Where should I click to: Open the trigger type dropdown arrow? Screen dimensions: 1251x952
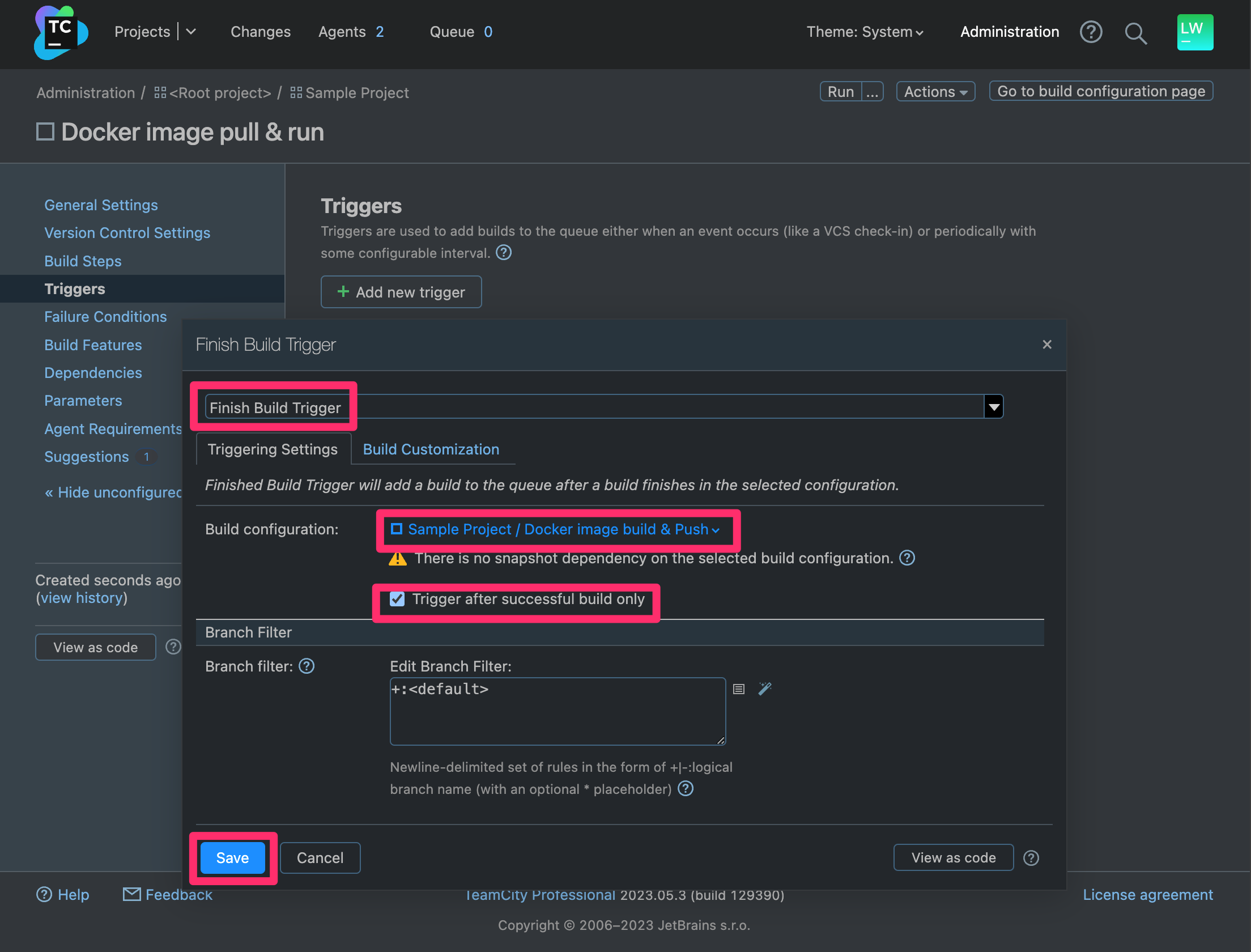994,407
